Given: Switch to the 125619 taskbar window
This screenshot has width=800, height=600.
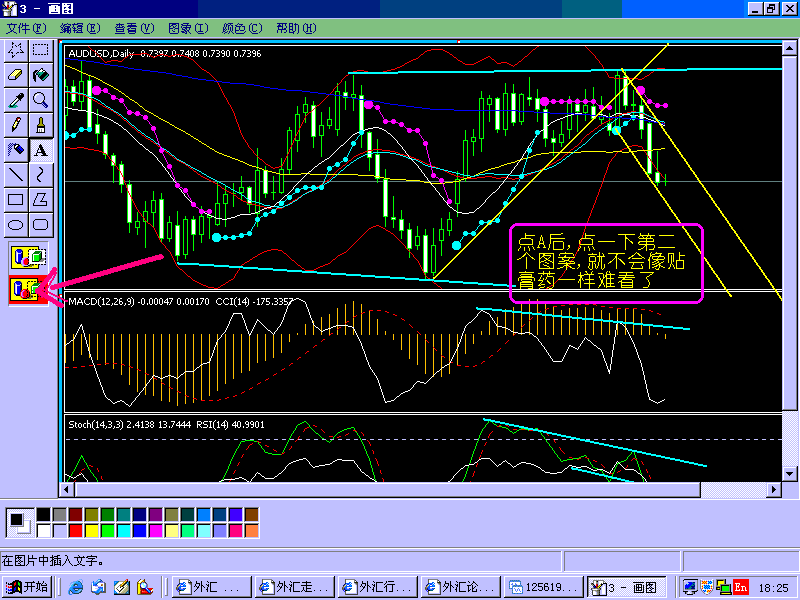Looking at the screenshot, I should coord(543,587).
